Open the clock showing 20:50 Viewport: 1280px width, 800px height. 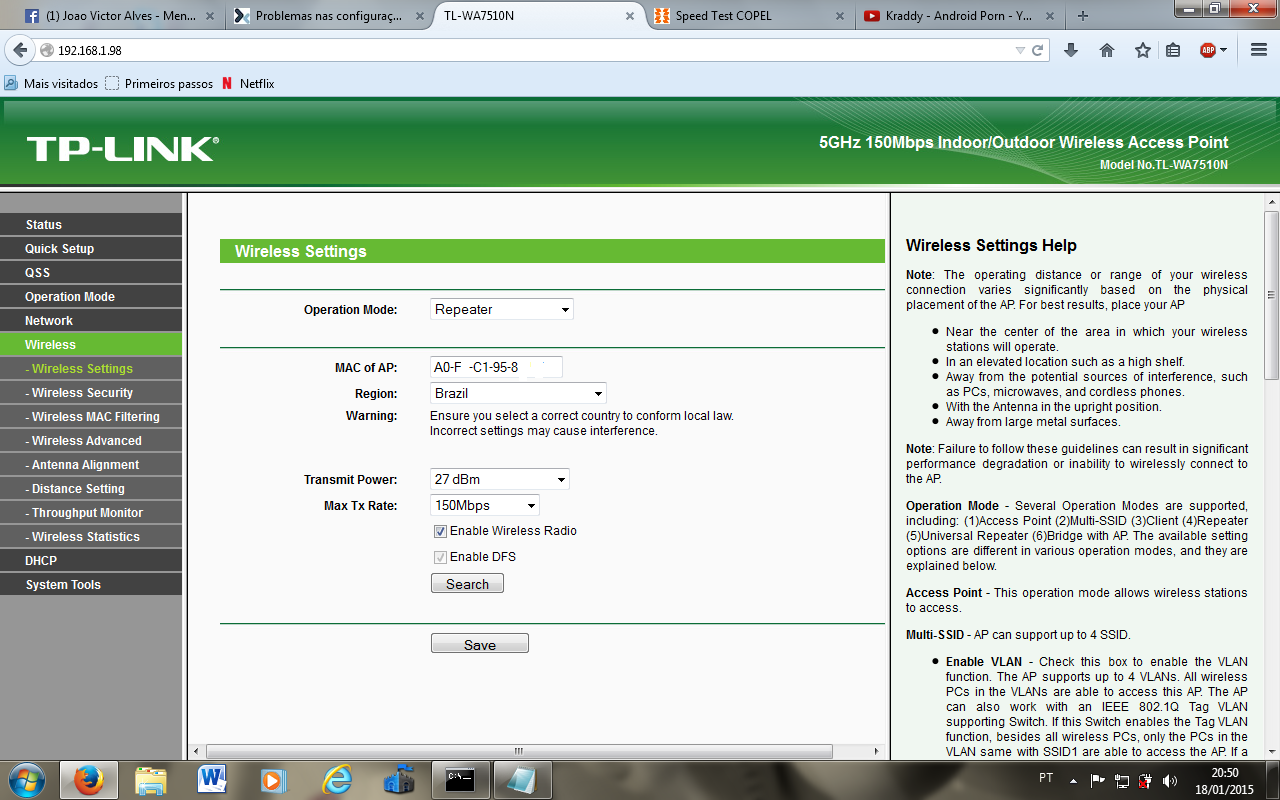[x=1225, y=780]
